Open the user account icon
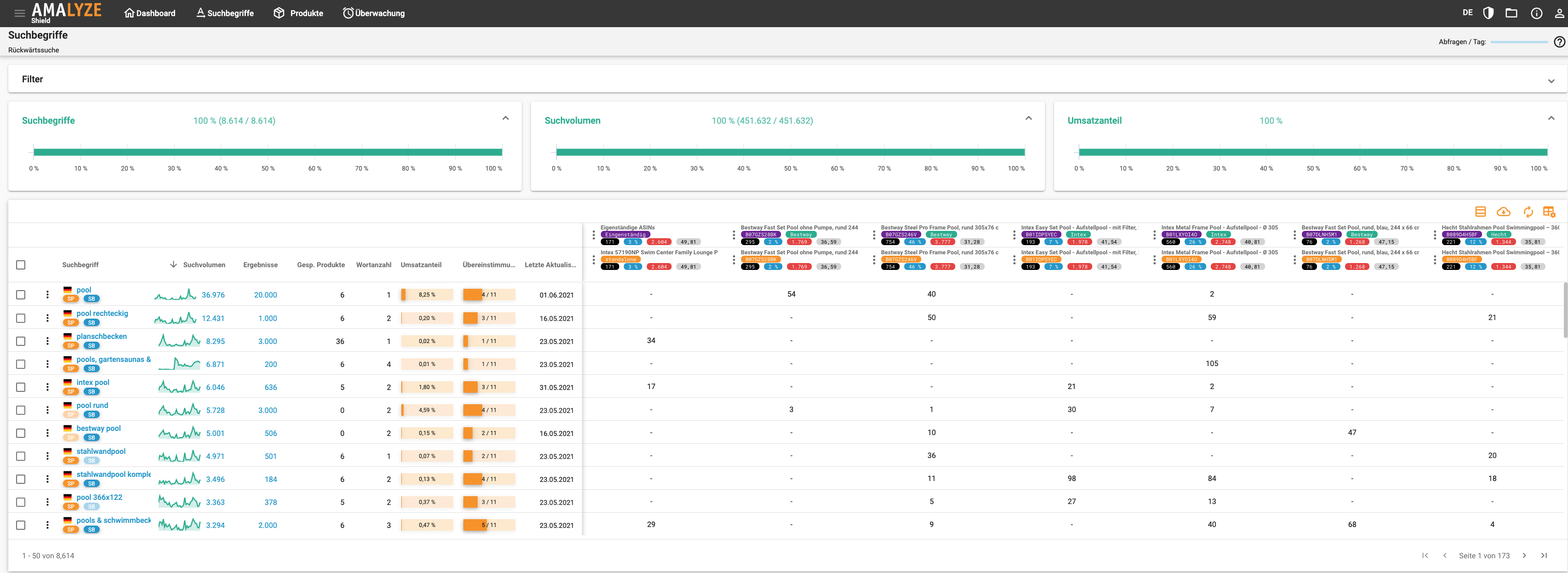 (1559, 13)
